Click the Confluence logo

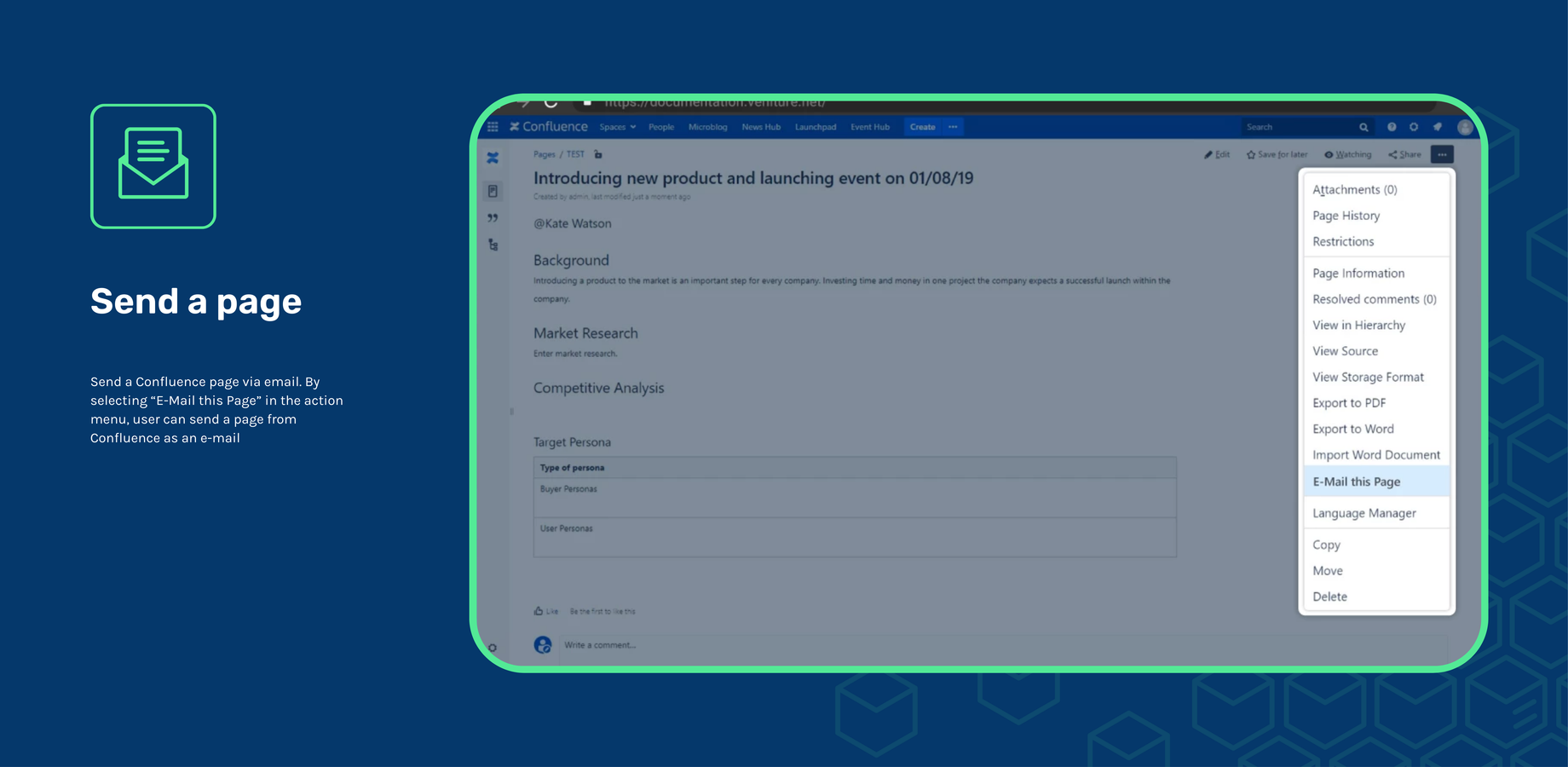coord(549,127)
